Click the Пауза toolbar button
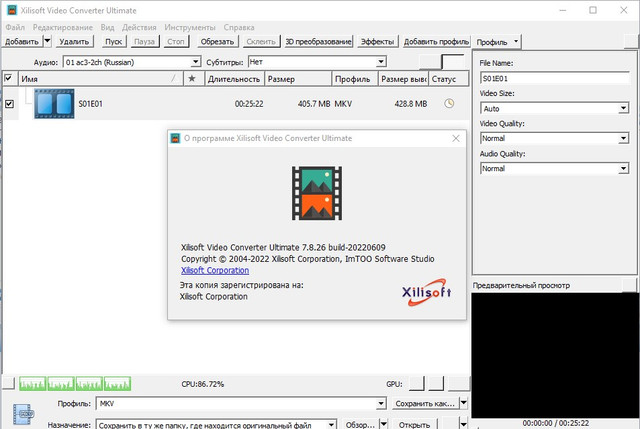This screenshot has height=429, width=640. (144, 42)
